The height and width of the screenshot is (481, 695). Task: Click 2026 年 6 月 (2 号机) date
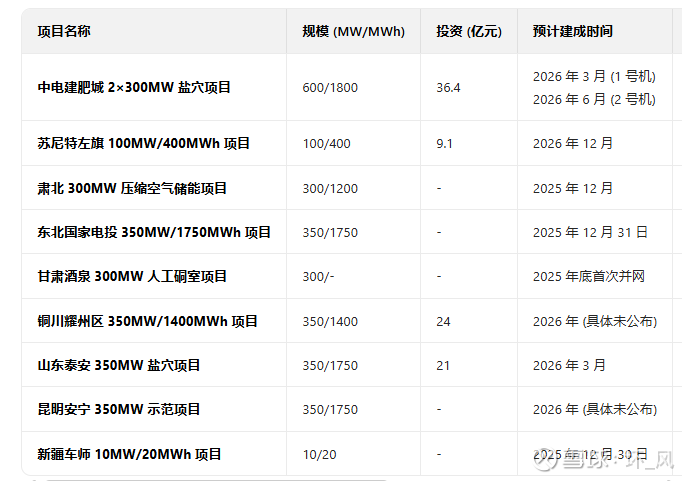pyautogui.click(x=594, y=99)
